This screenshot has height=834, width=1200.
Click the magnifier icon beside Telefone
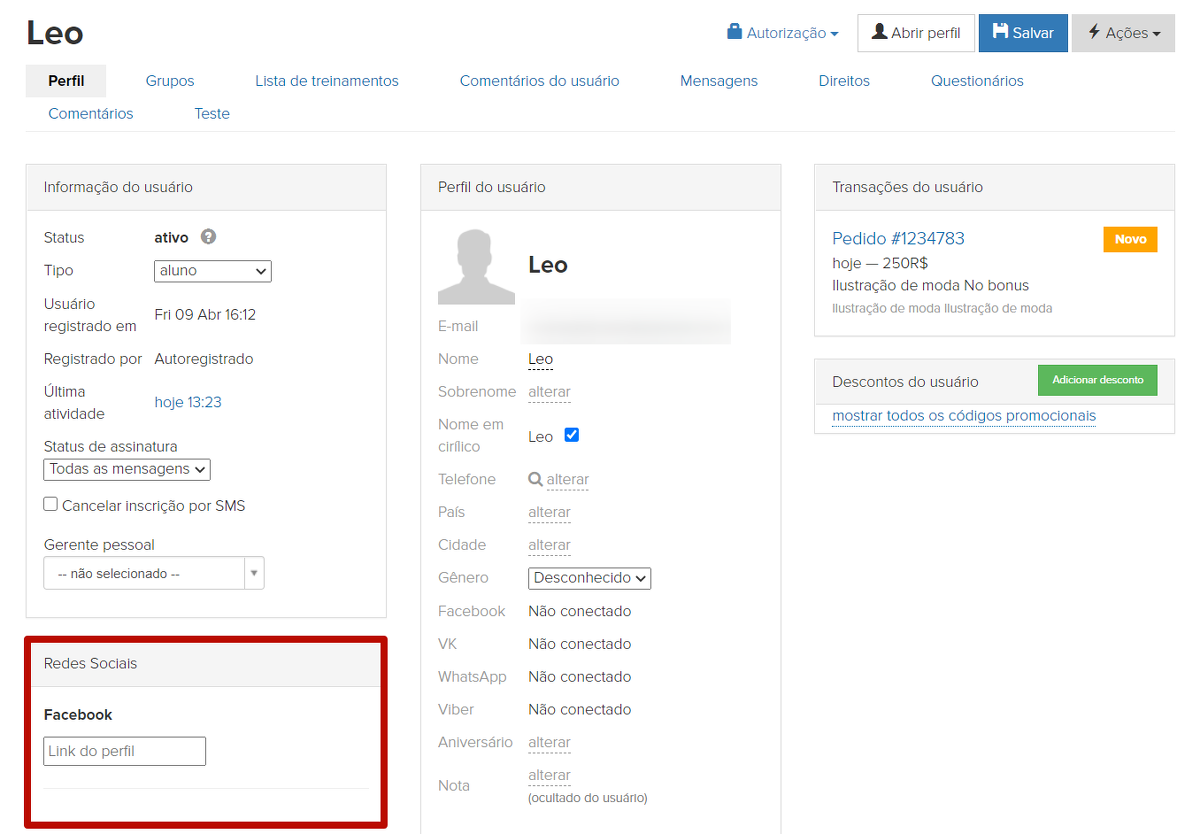pos(535,479)
